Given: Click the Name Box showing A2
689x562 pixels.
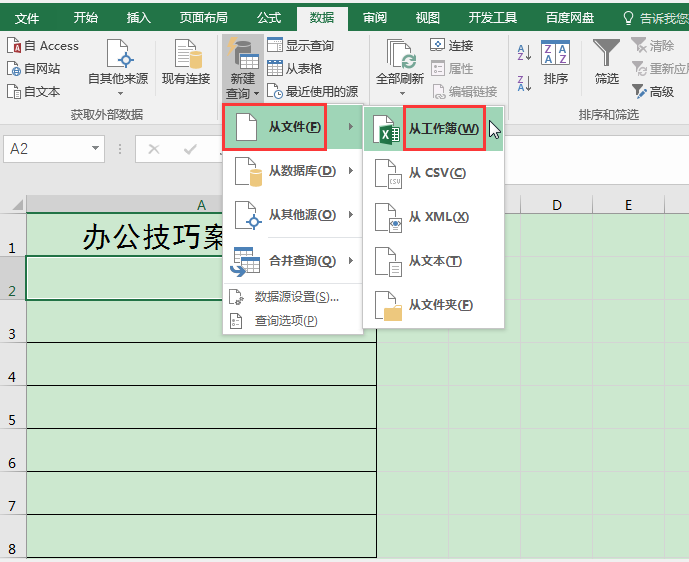Looking at the screenshot, I should point(46,149).
